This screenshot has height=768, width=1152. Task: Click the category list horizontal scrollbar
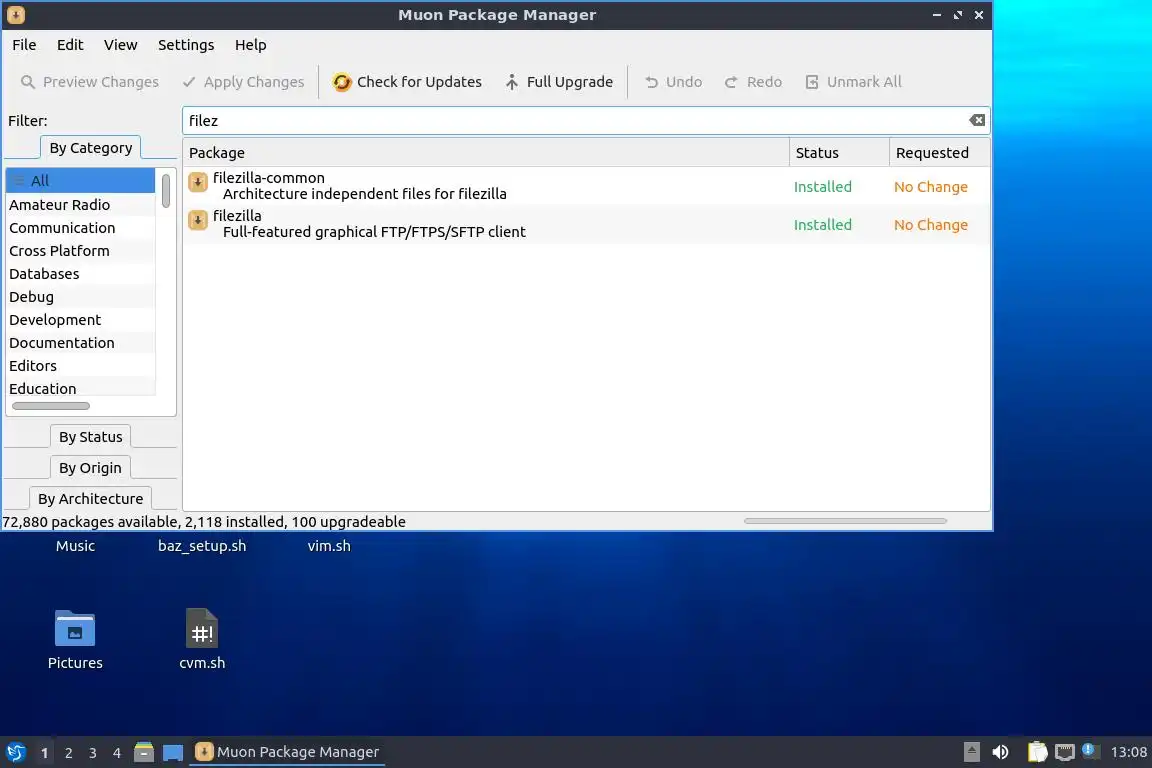coord(51,406)
